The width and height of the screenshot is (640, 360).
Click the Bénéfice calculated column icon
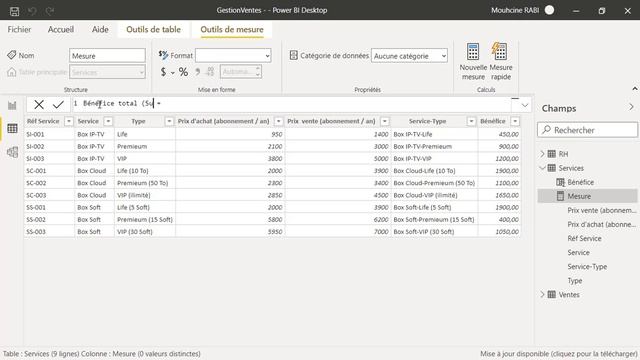[x=560, y=182]
